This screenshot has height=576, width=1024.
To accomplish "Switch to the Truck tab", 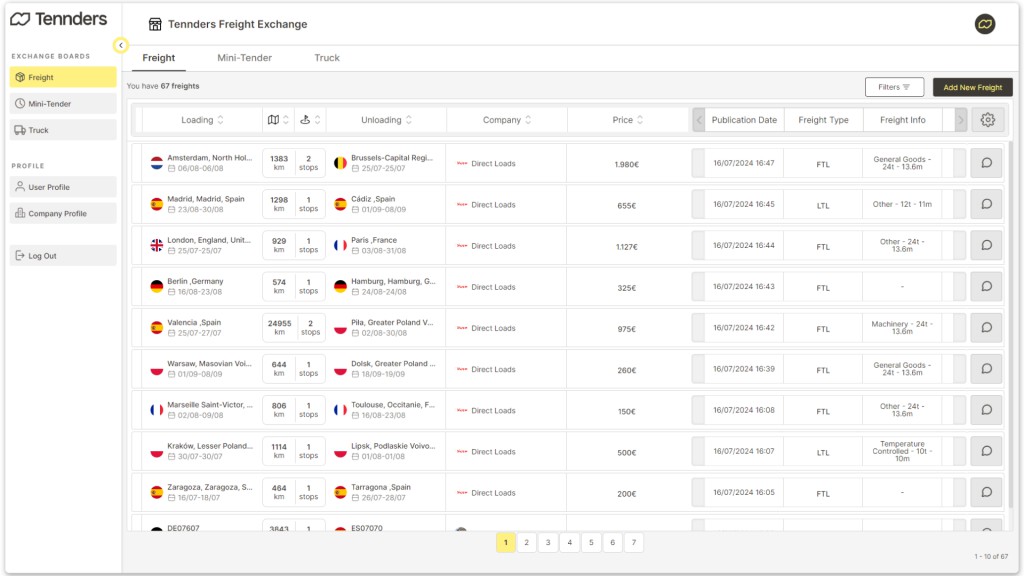I will [x=327, y=57].
